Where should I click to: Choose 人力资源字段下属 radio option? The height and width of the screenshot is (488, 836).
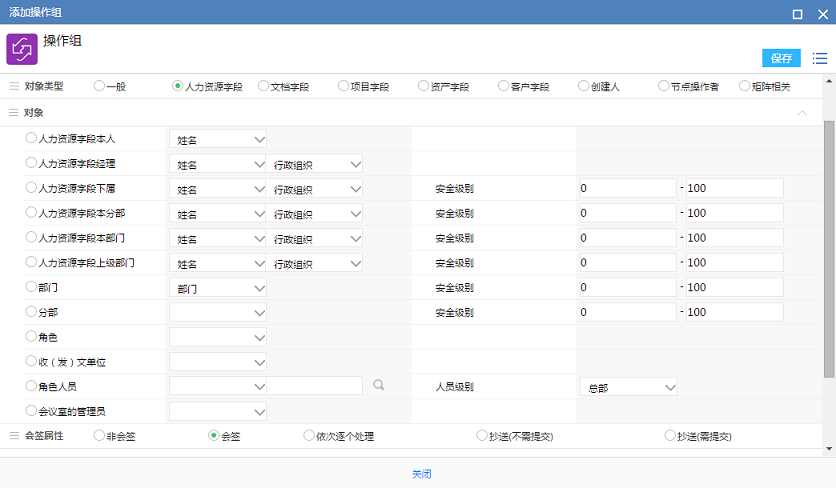click(x=31, y=187)
